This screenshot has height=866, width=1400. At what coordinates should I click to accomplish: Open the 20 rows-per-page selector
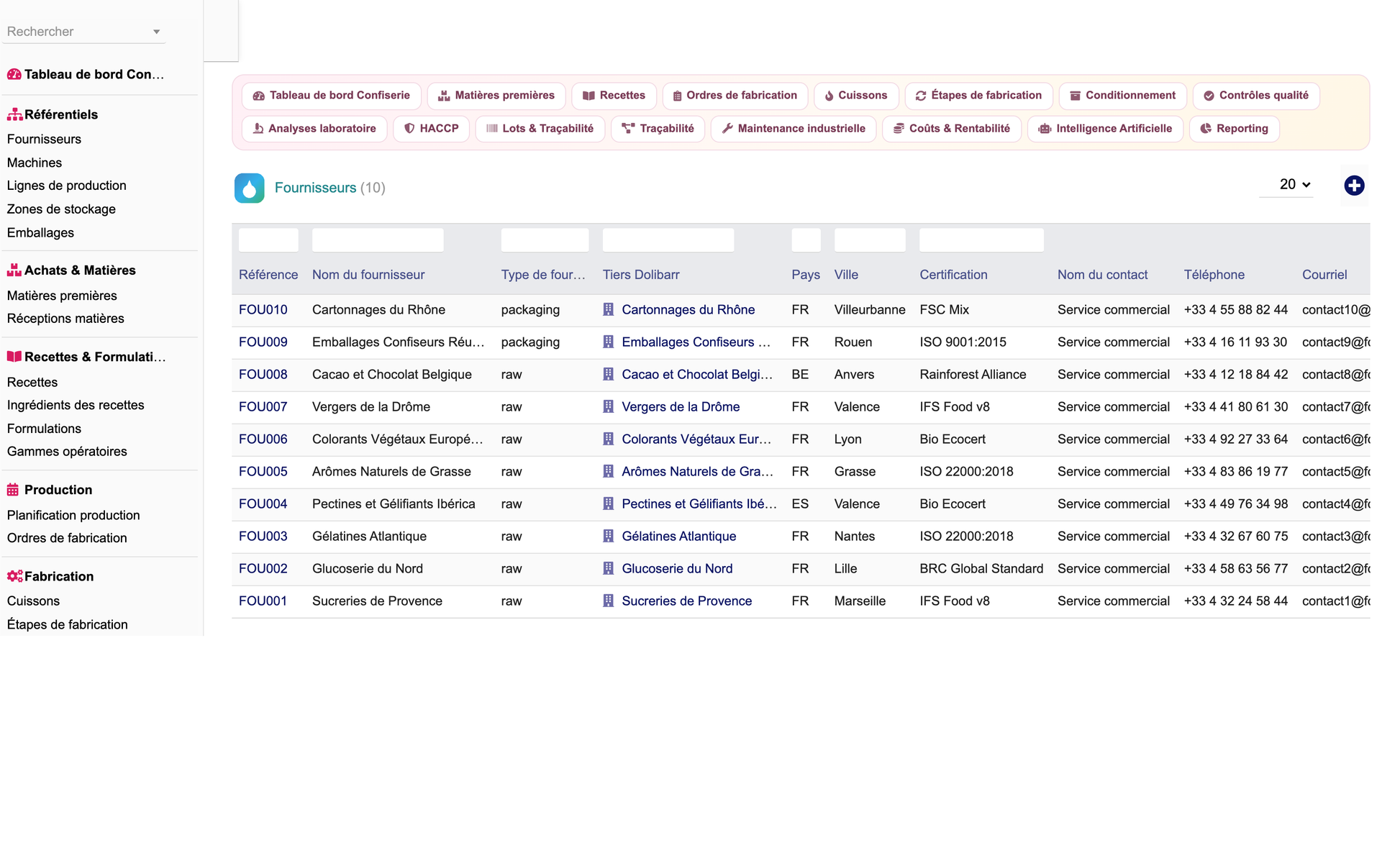pos(1295,185)
